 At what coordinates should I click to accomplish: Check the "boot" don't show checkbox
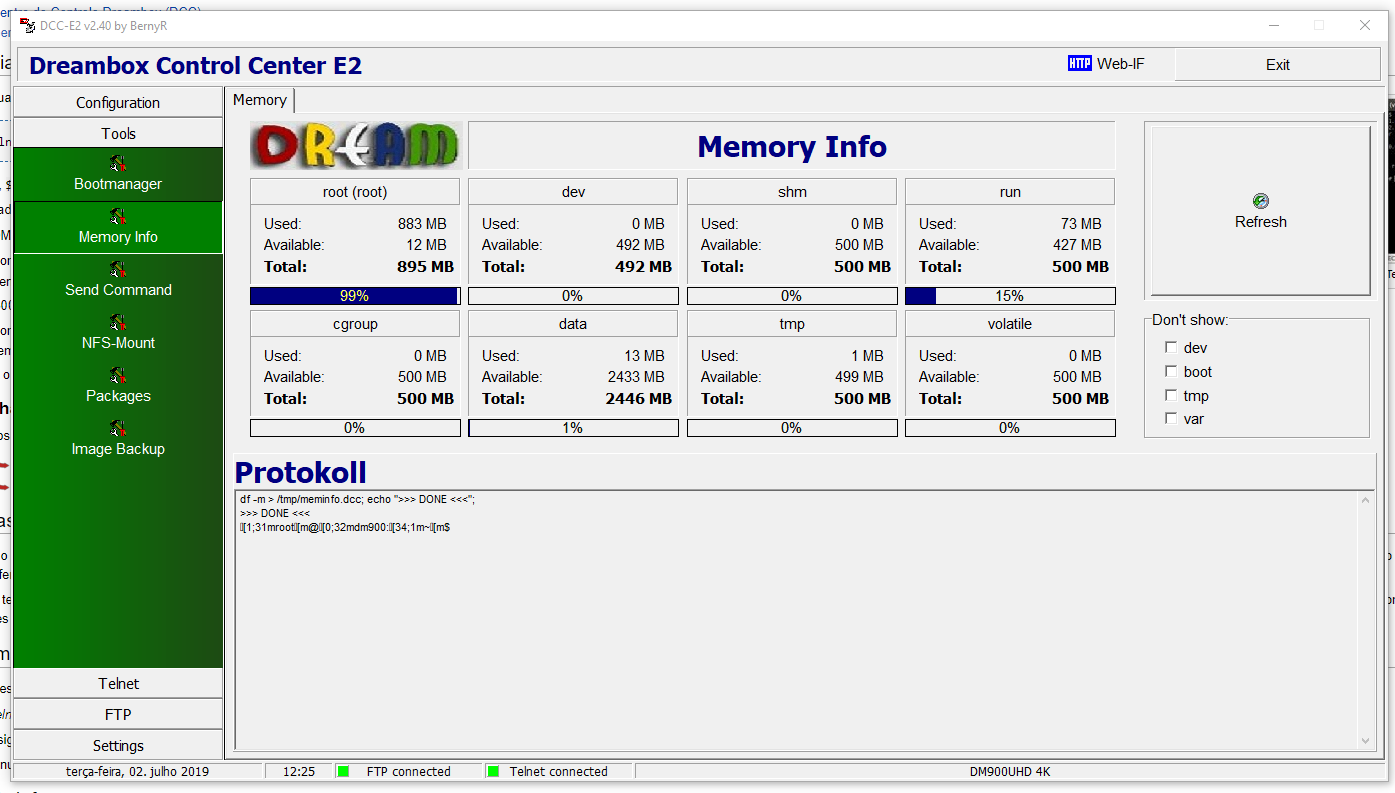pyautogui.click(x=1171, y=372)
